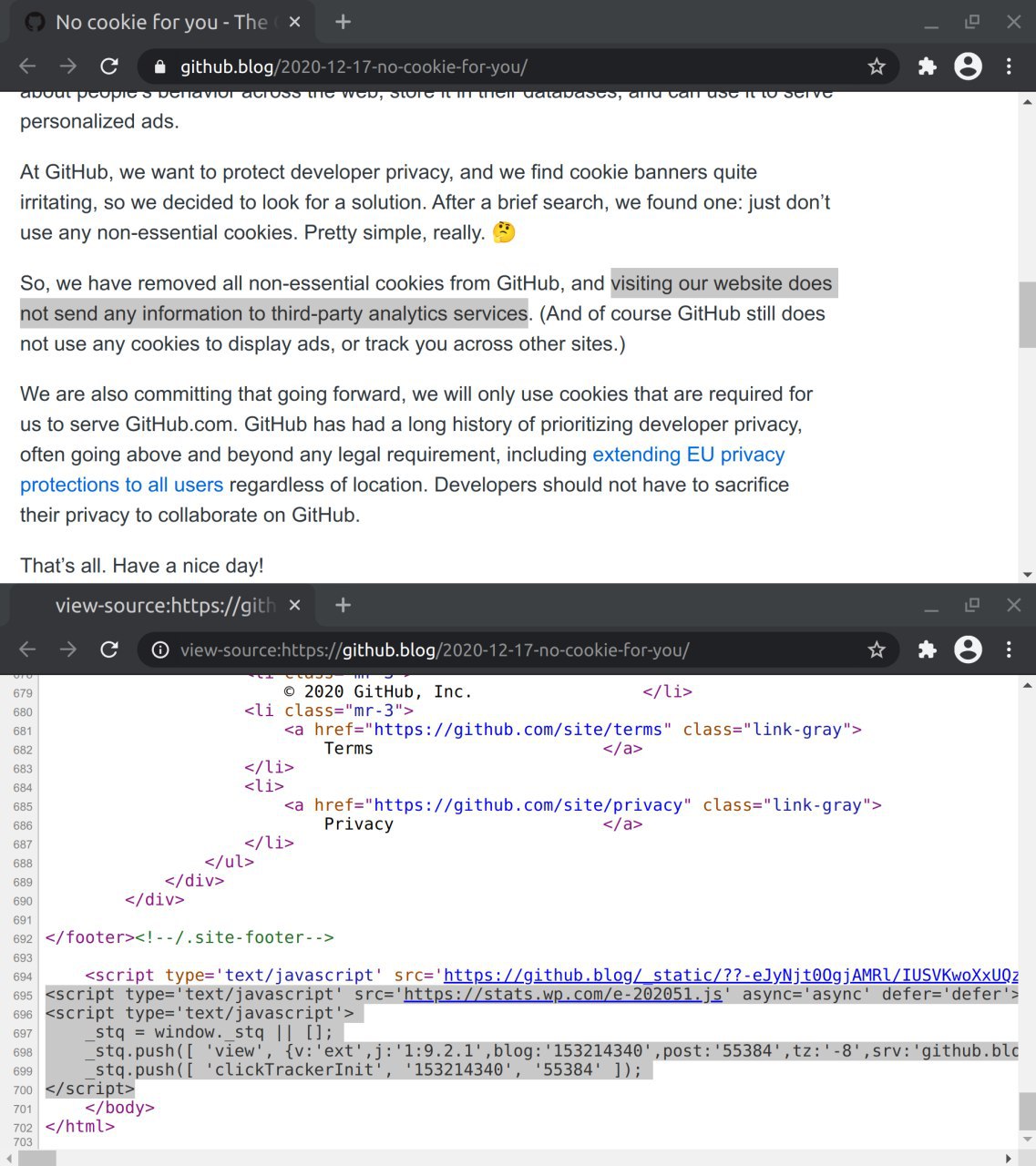Go back in the view-source window
Screen dimensions: 1036x1166
(27, 649)
